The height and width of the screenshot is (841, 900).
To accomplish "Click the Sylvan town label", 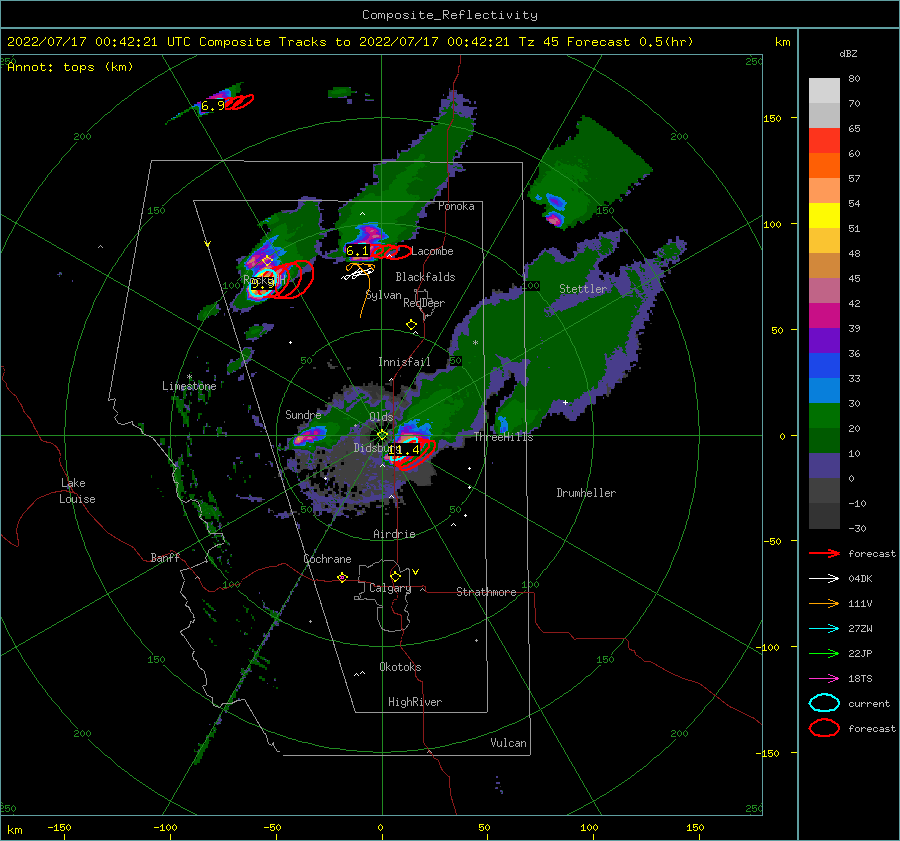I will 383,295.
